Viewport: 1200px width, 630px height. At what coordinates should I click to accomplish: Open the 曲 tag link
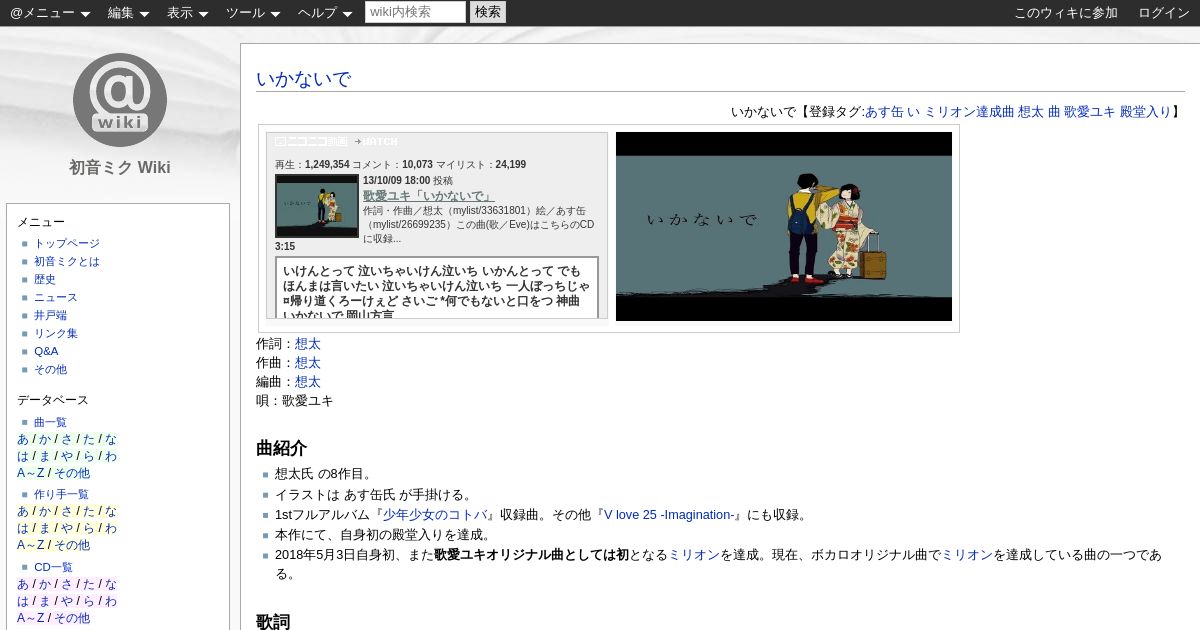click(1053, 112)
